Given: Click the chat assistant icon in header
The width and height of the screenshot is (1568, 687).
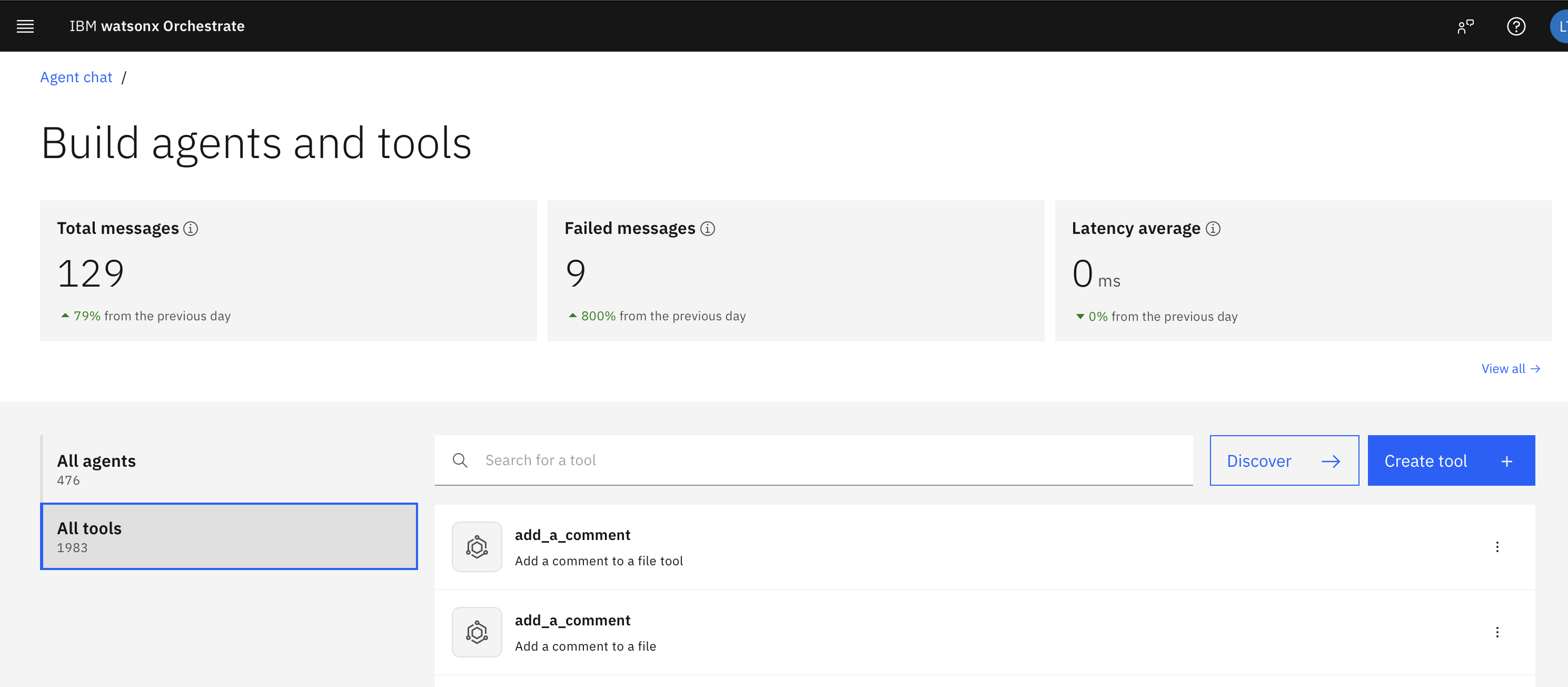Looking at the screenshot, I should 1465,26.
